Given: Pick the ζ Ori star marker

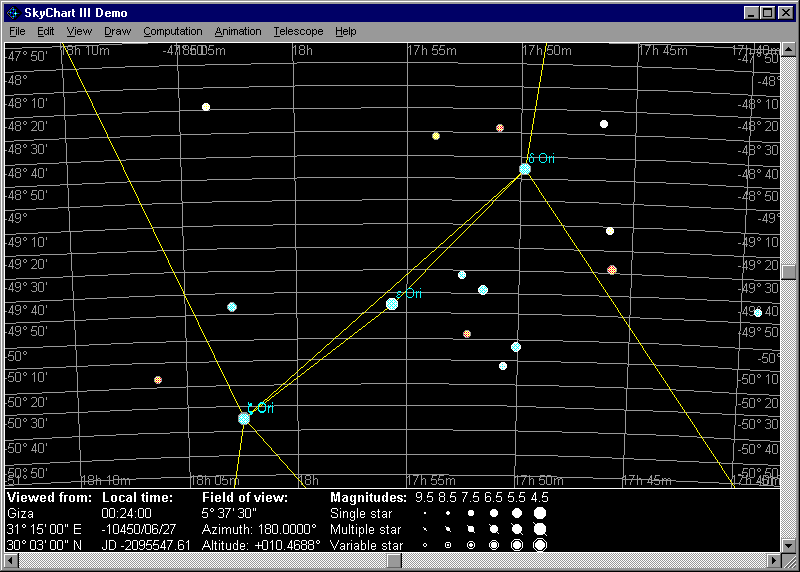Looking at the screenshot, I should coord(244,418).
